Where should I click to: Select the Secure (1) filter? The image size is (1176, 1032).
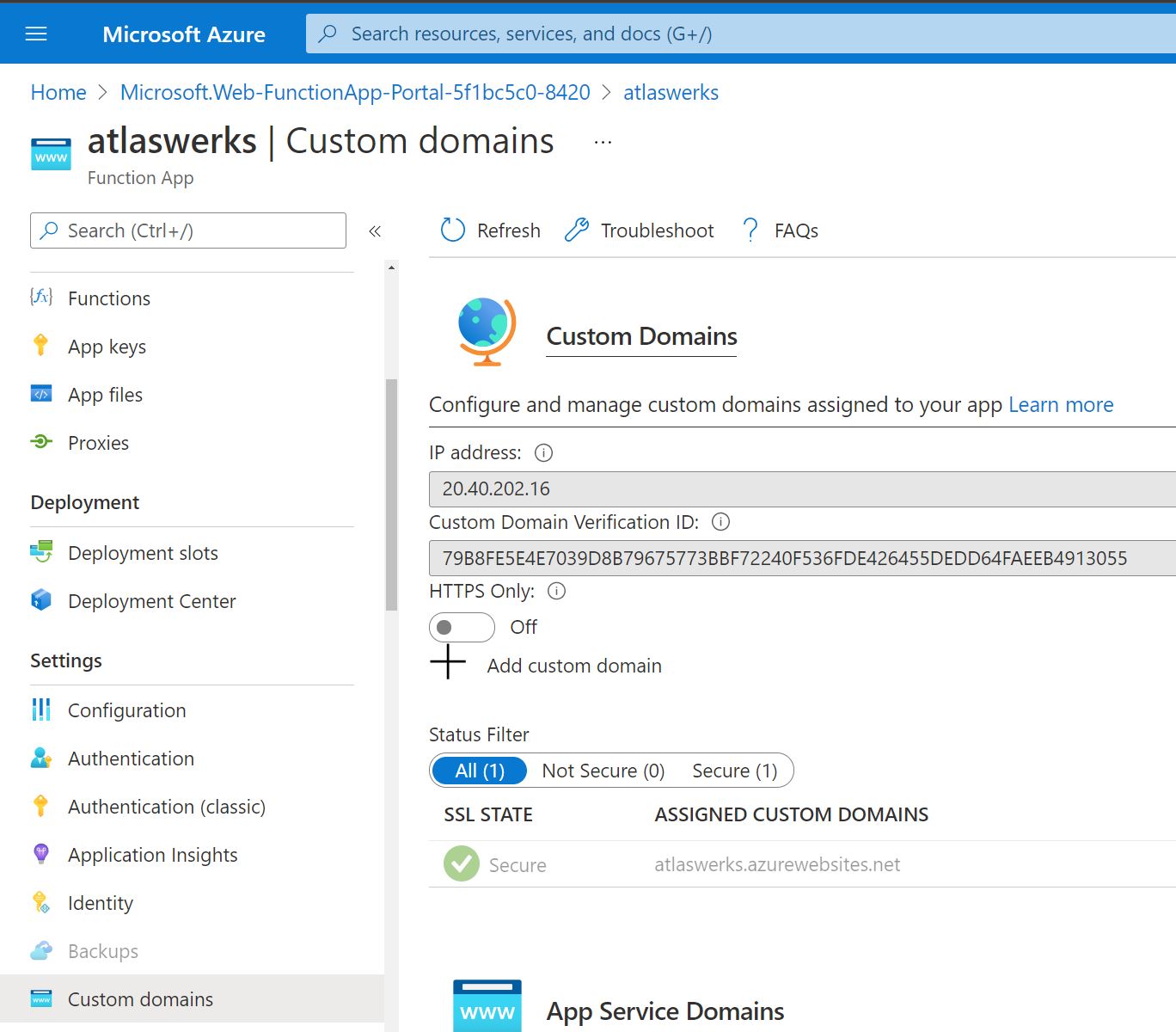point(735,771)
